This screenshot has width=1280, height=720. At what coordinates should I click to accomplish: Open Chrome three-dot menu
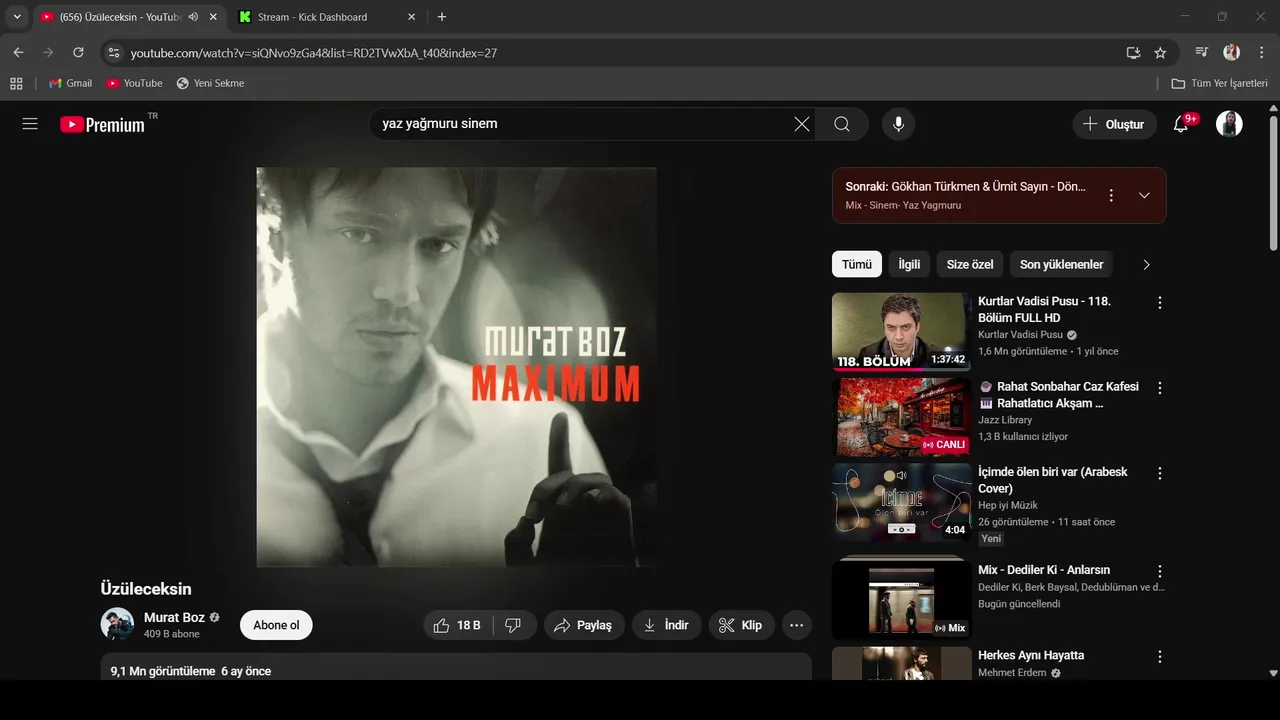[x=1260, y=52]
